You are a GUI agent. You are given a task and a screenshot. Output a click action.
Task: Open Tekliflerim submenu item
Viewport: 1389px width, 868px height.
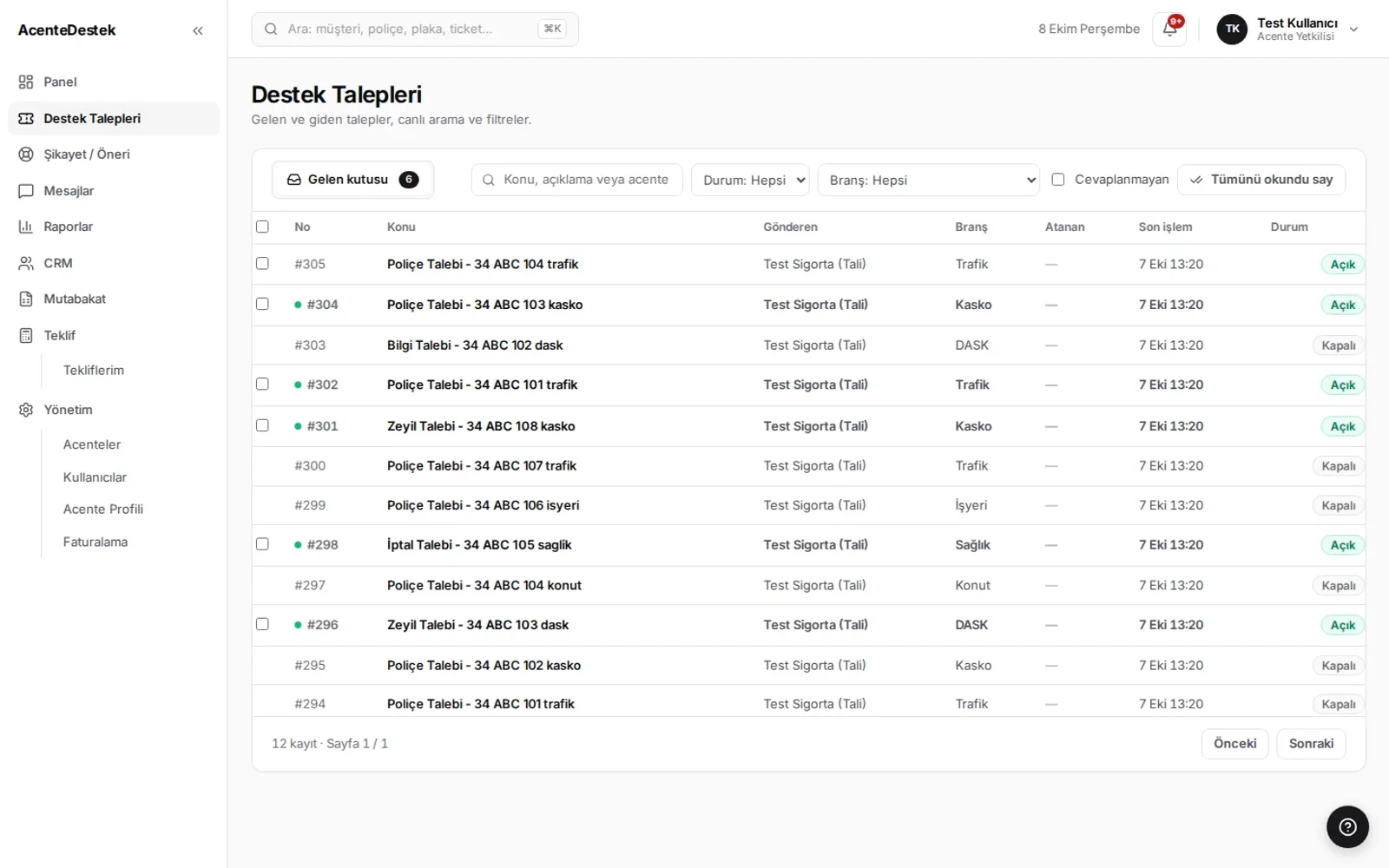tap(94, 370)
